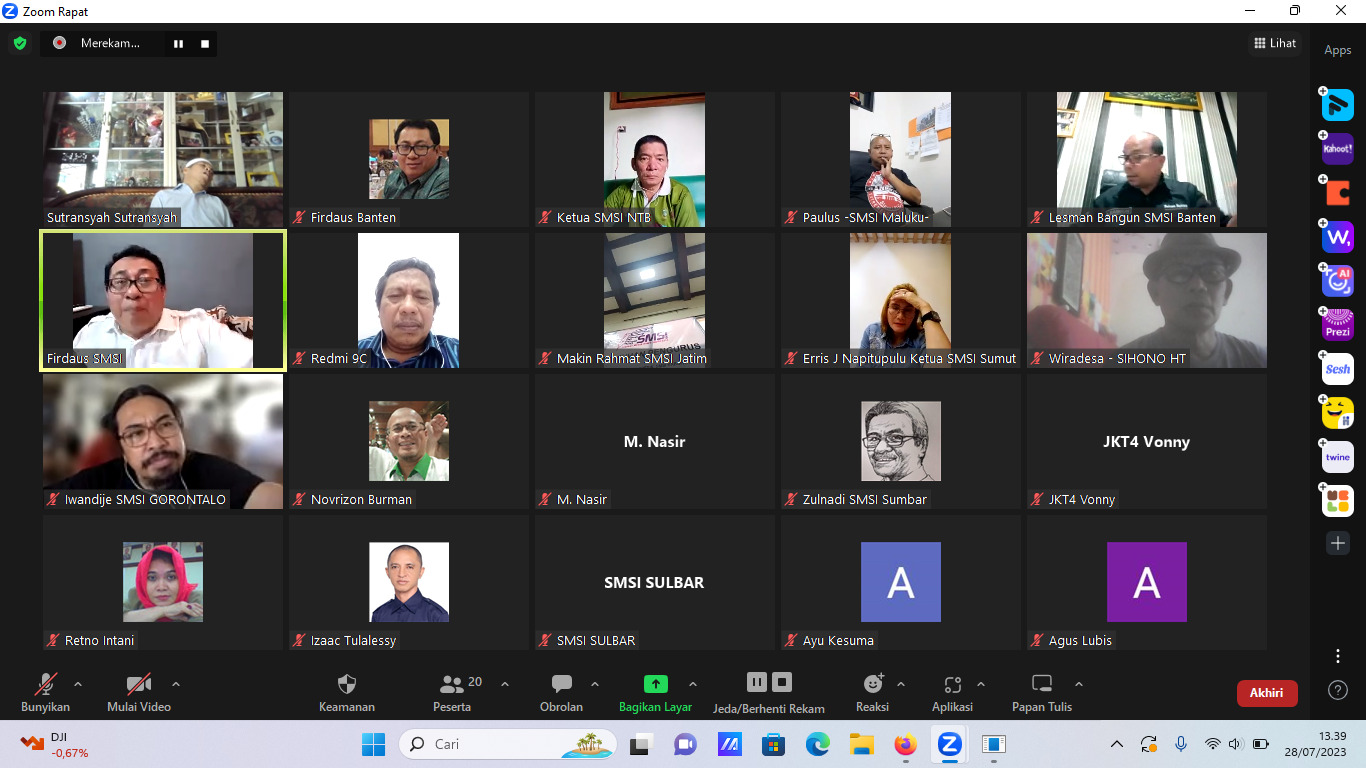1366x768 pixels.
Task: Open the Prezi app in sidebar
Action: (1337, 325)
